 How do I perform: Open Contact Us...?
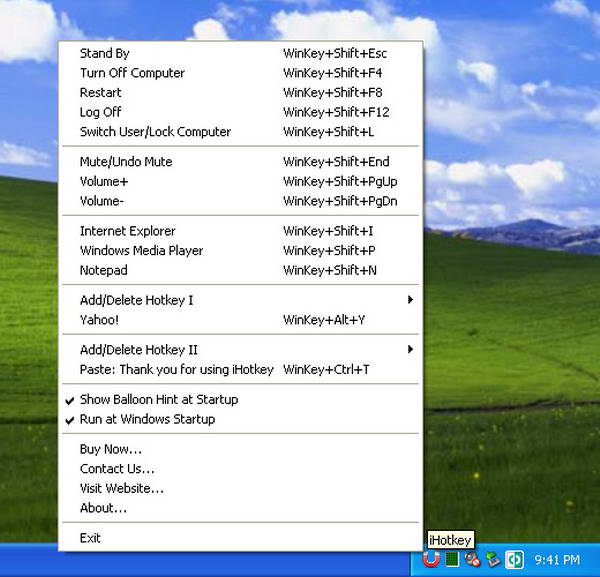(x=240, y=469)
